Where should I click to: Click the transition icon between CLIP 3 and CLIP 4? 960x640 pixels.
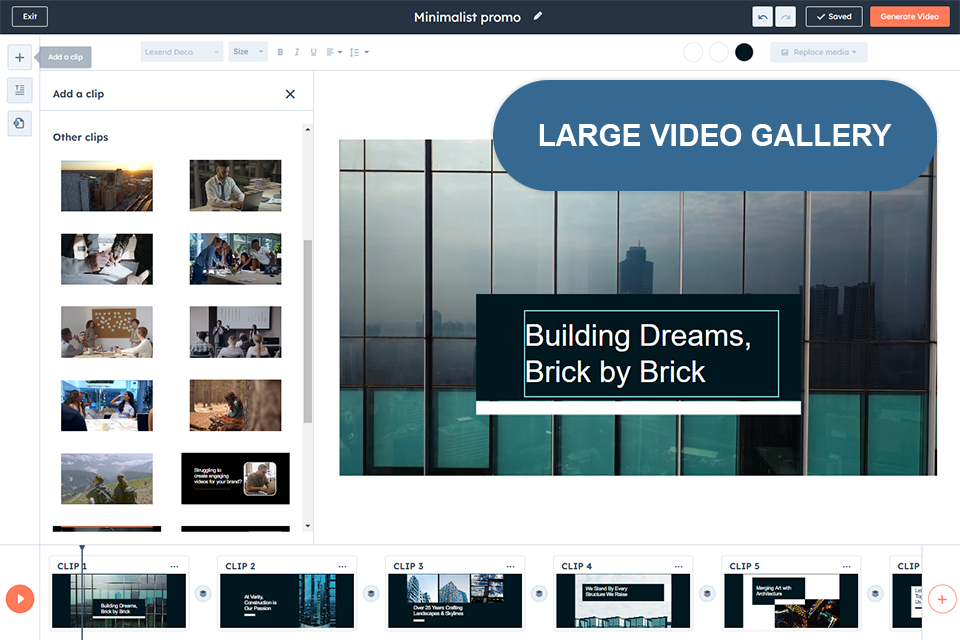click(539, 593)
